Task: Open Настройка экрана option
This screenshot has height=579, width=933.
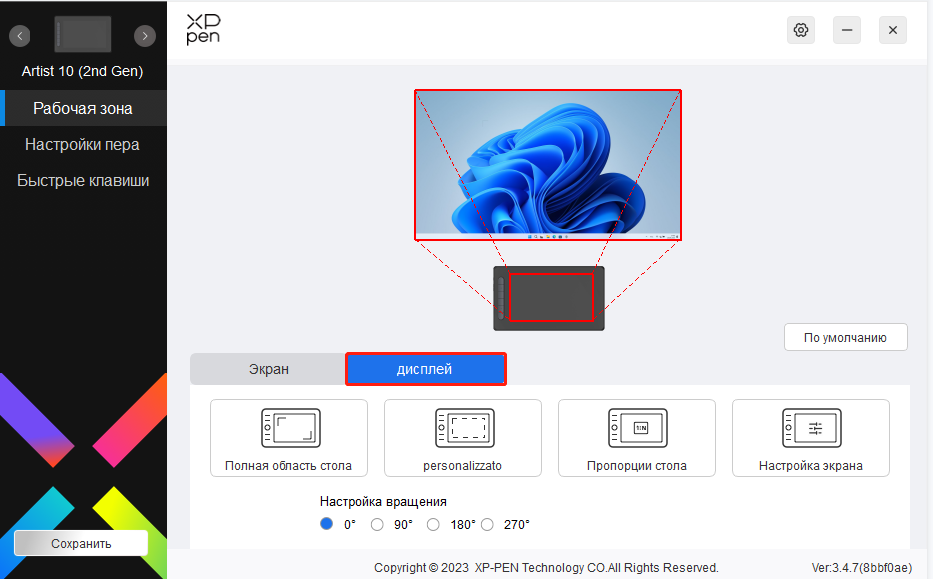Action: click(x=810, y=438)
